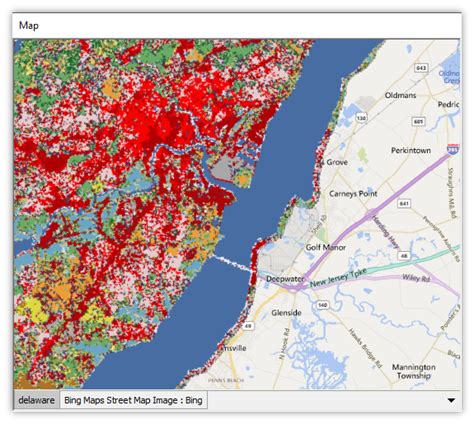Click the Deepwater place label
Viewport: 474px width, 424px height.
tap(285, 279)
